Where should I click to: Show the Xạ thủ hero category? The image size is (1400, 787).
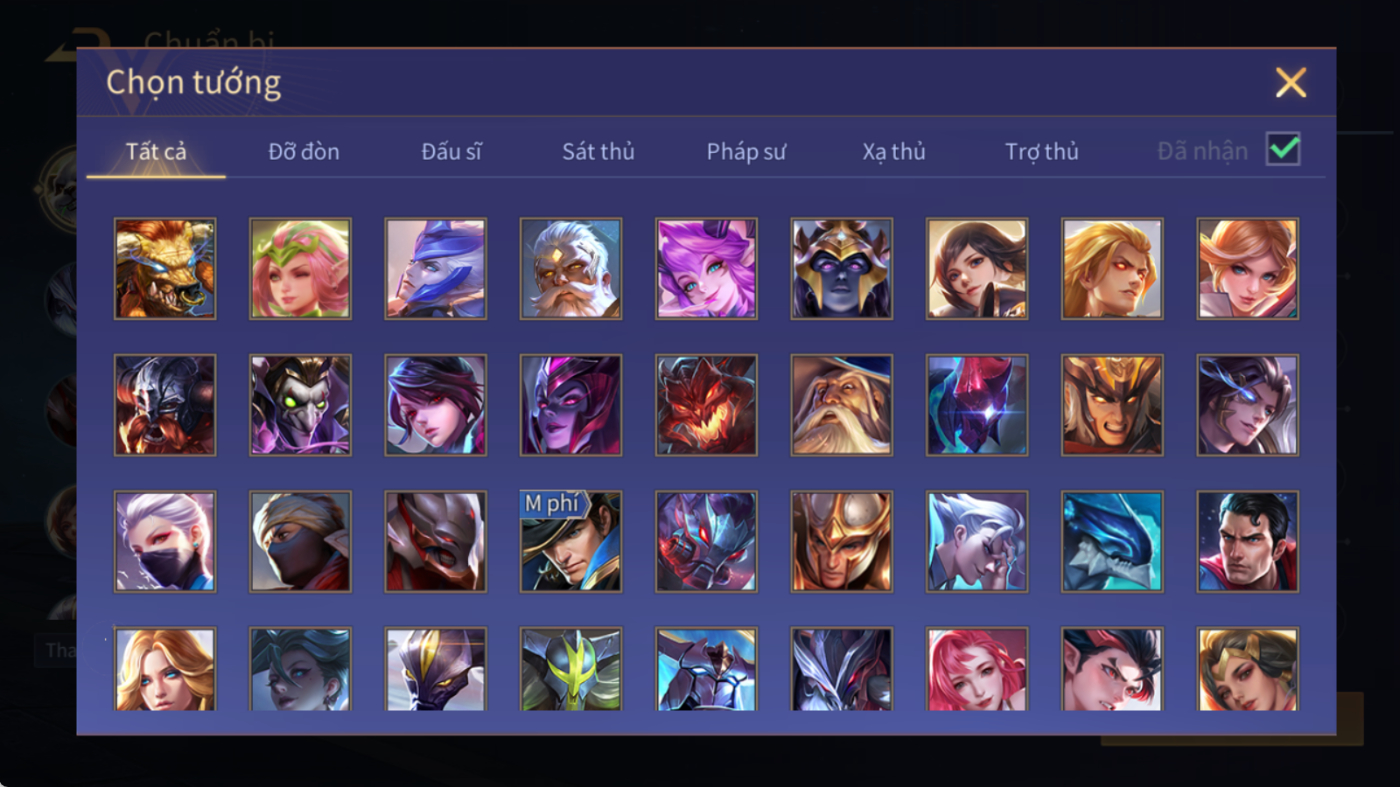(x=894, y=151)
